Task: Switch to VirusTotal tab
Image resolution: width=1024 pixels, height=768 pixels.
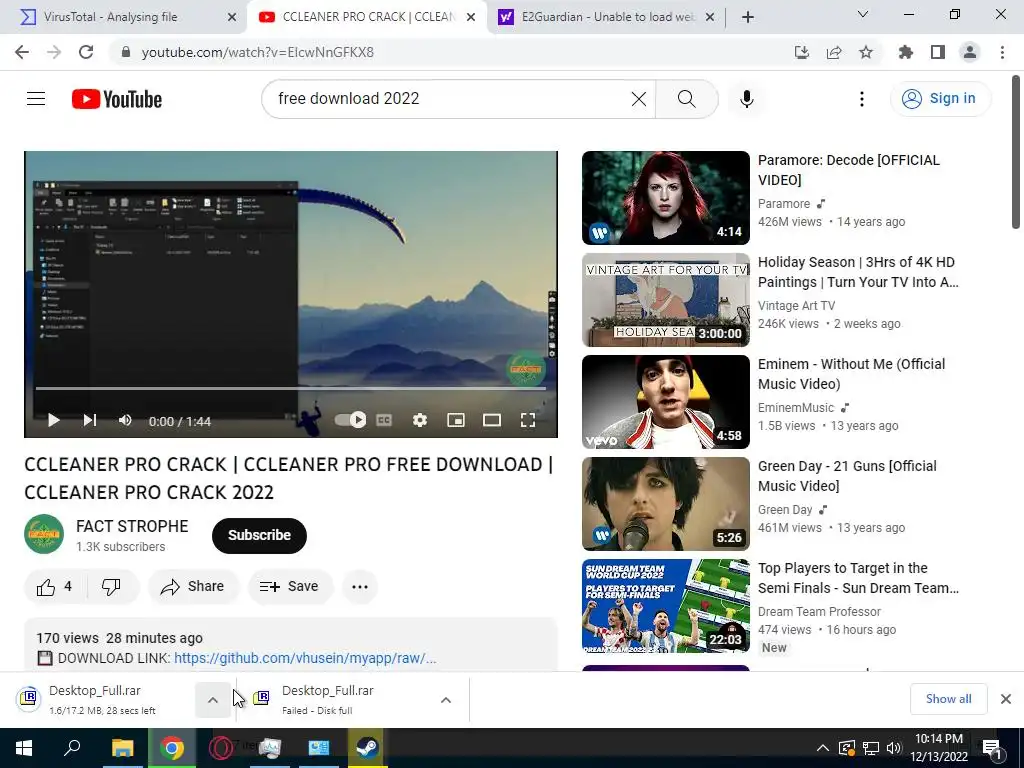Action: pyautogui.click(x=124, y=17)
